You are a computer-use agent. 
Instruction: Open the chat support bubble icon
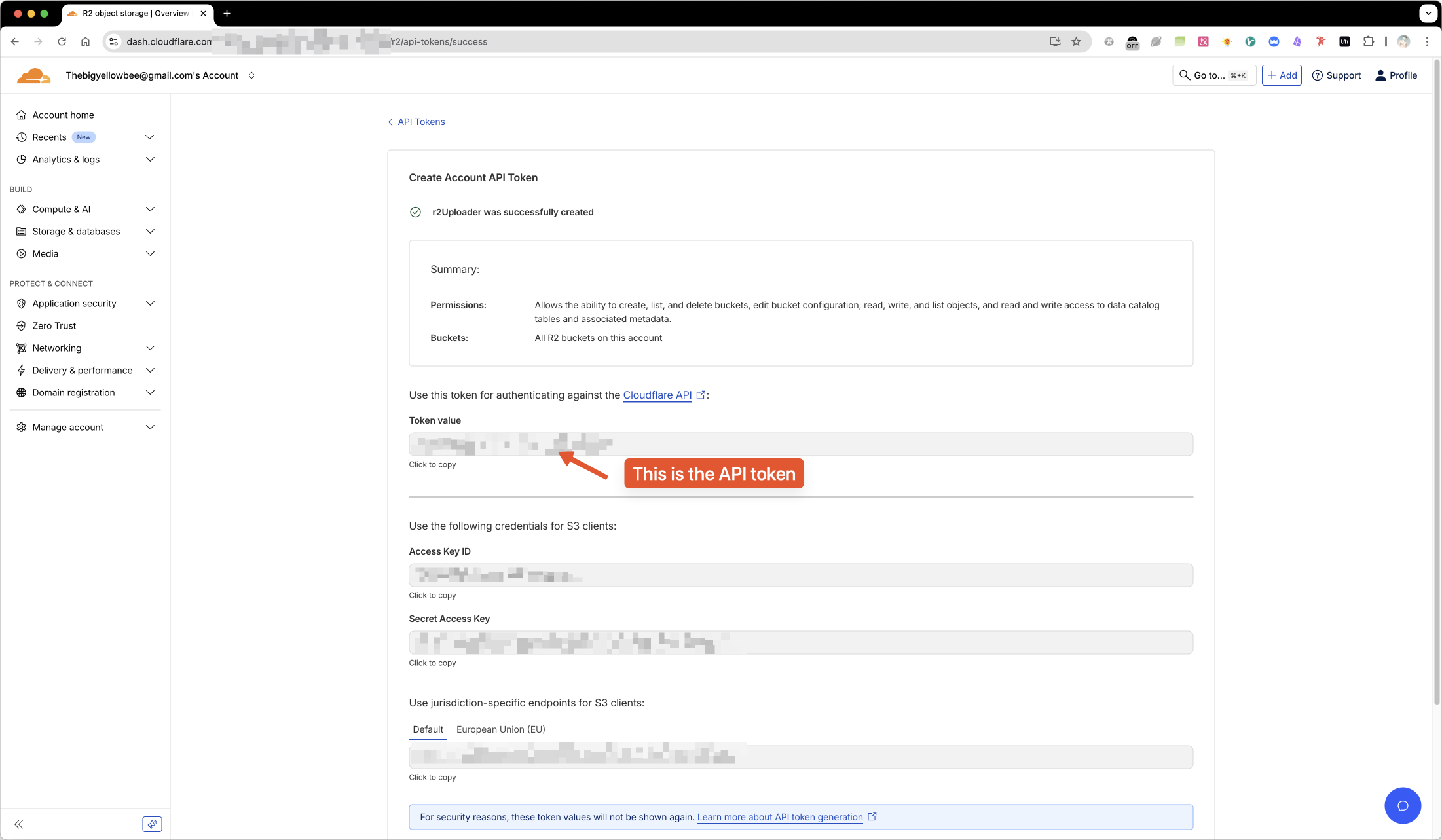click(1402, 805)
